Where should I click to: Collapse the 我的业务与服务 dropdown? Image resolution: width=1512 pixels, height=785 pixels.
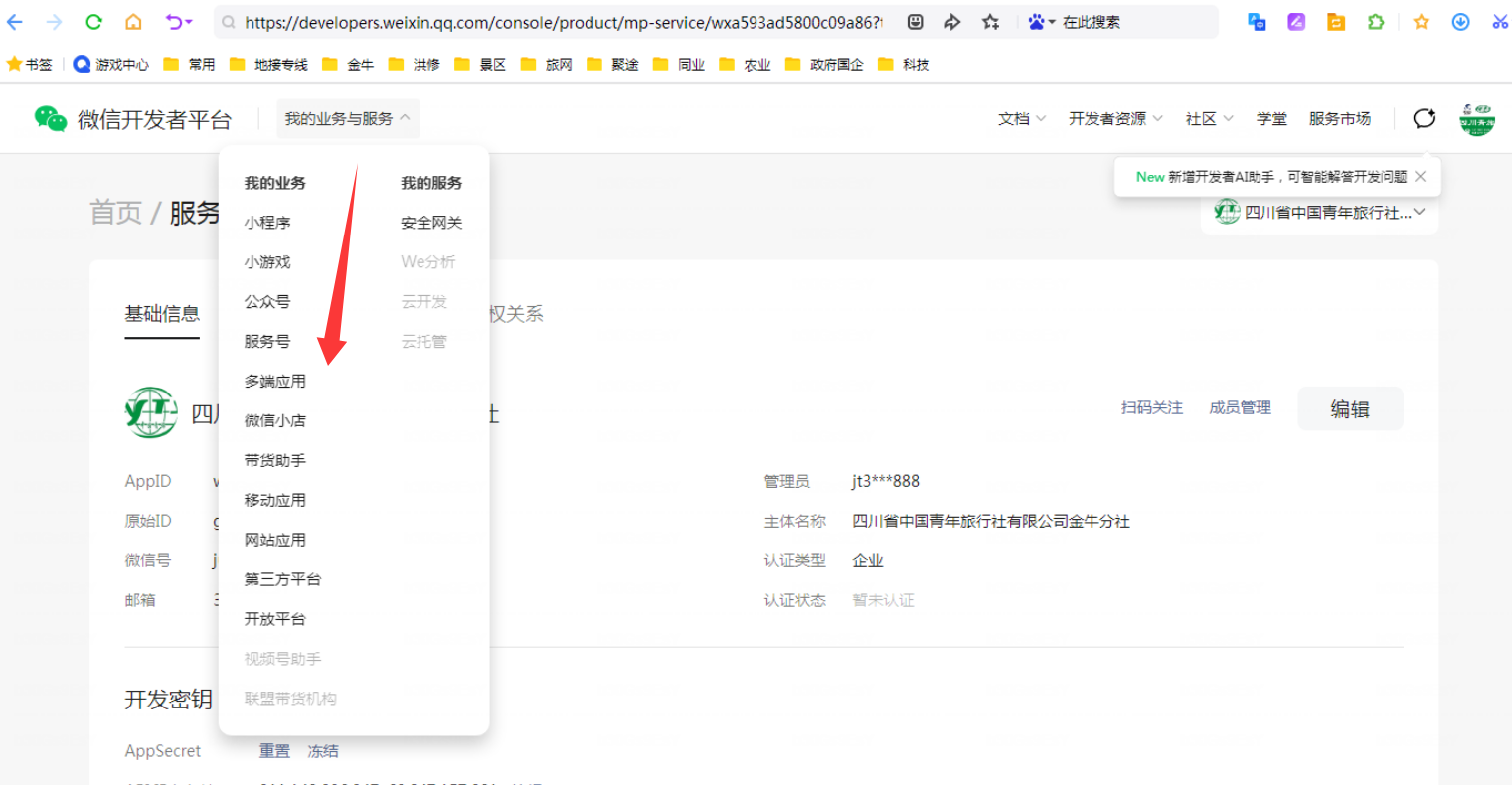click(x=347, y=119)
